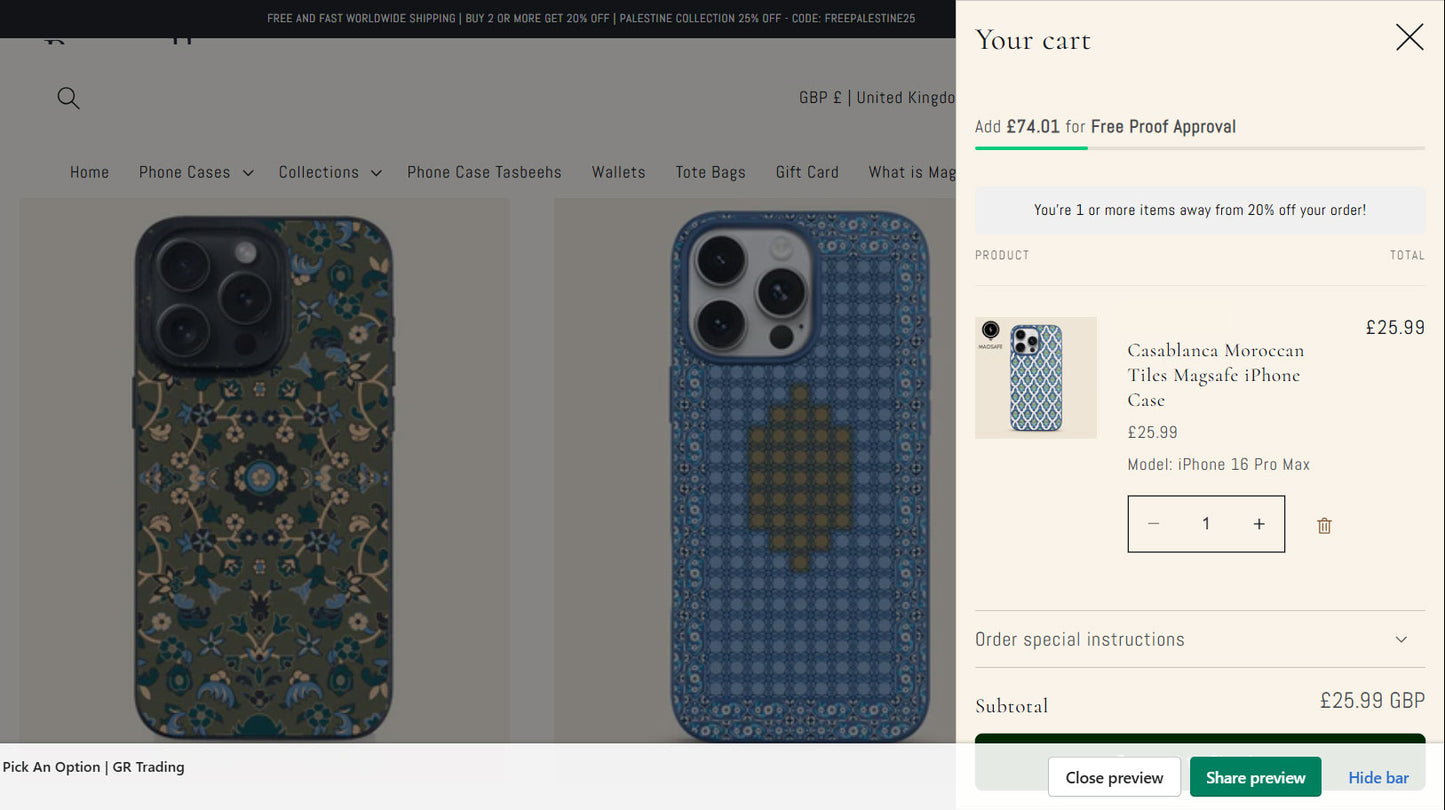This screenshot has height=810, width=1445.
Task: Open the Wallets navigation item
Action: click(x=618, y=172)
